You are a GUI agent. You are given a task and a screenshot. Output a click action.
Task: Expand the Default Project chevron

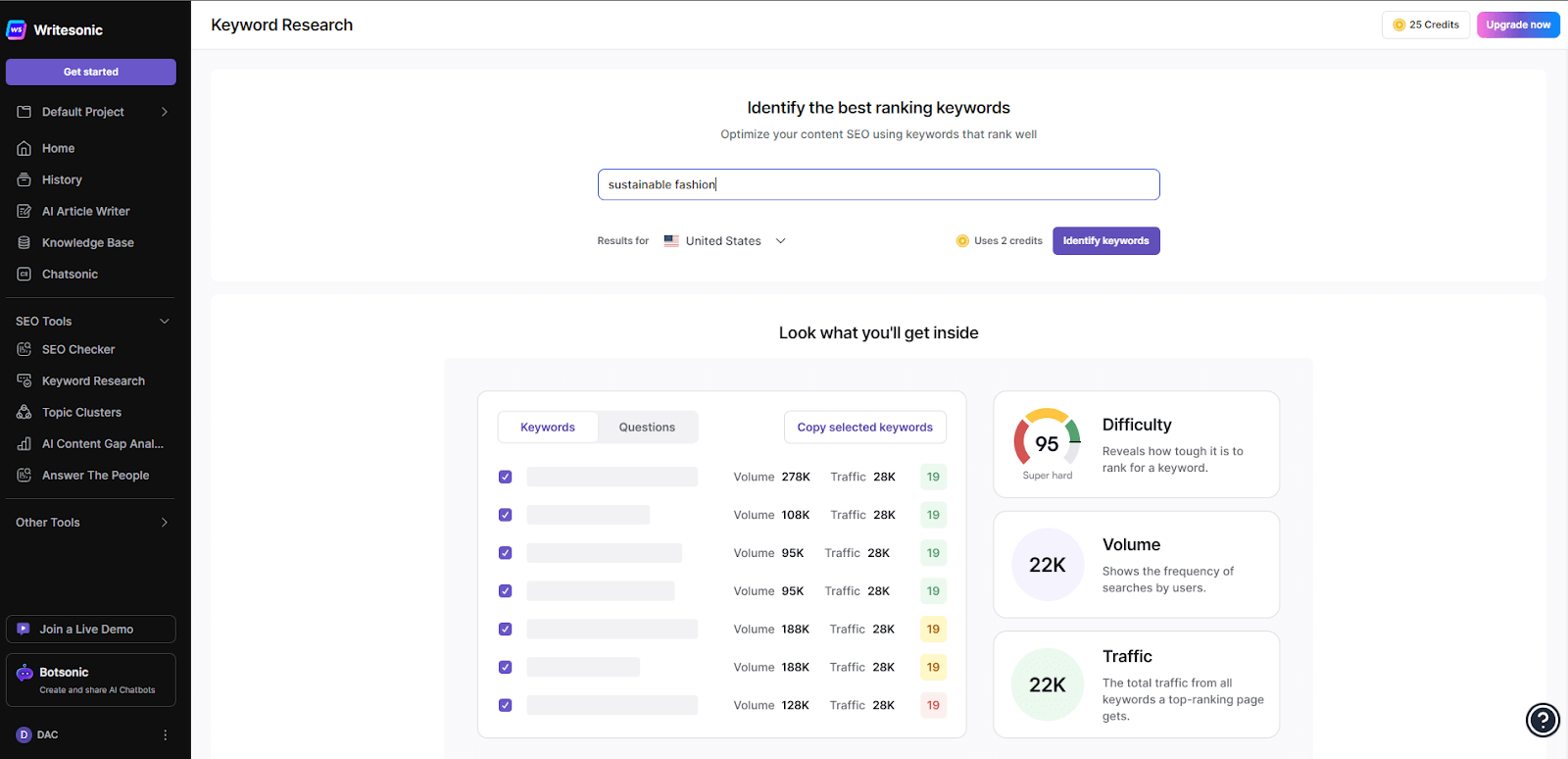pyautogui.click(x=165, y=112)
